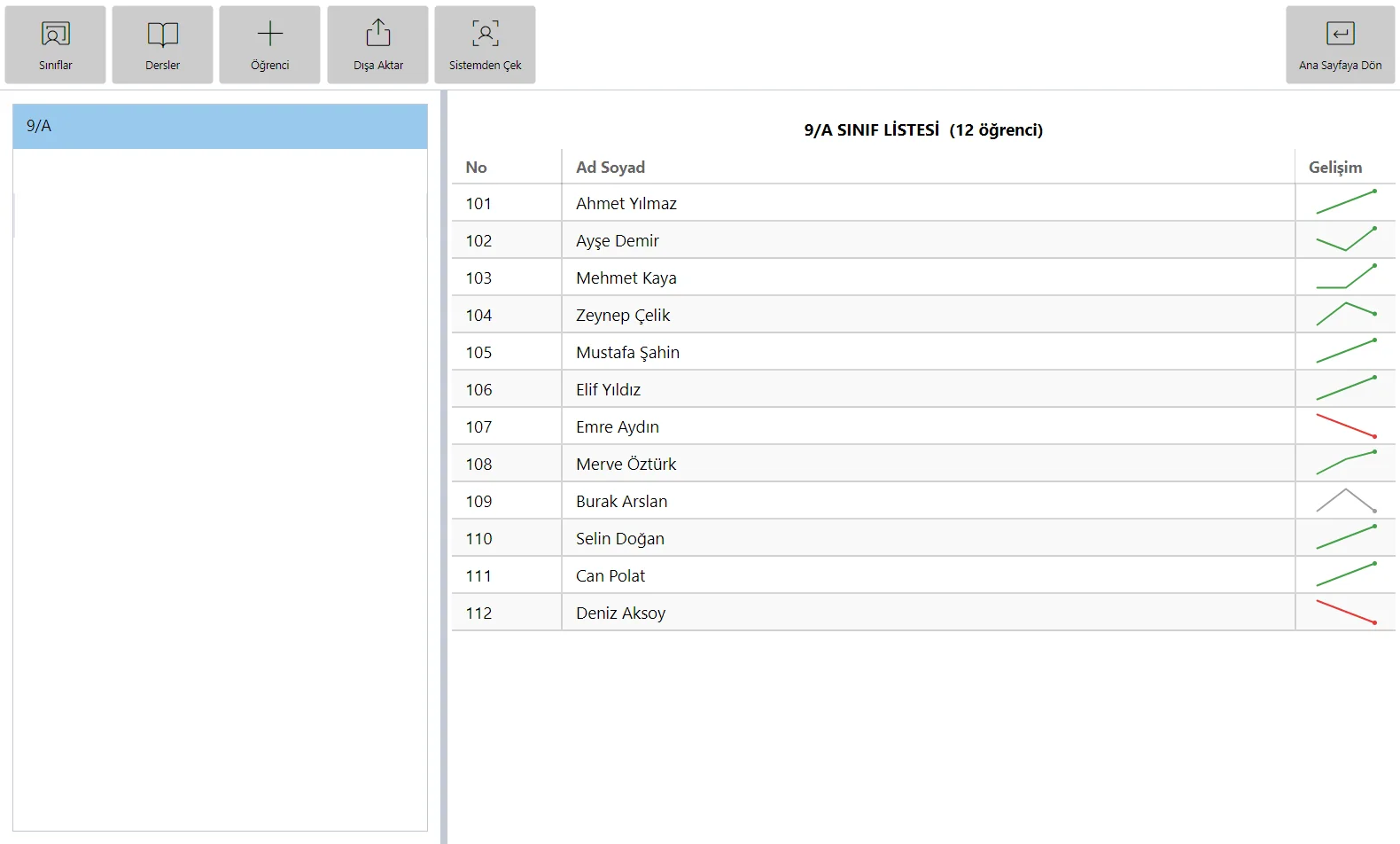View Elif Yıldız progress sparkline
1400x844 pixels.
tap(1346, 389)
